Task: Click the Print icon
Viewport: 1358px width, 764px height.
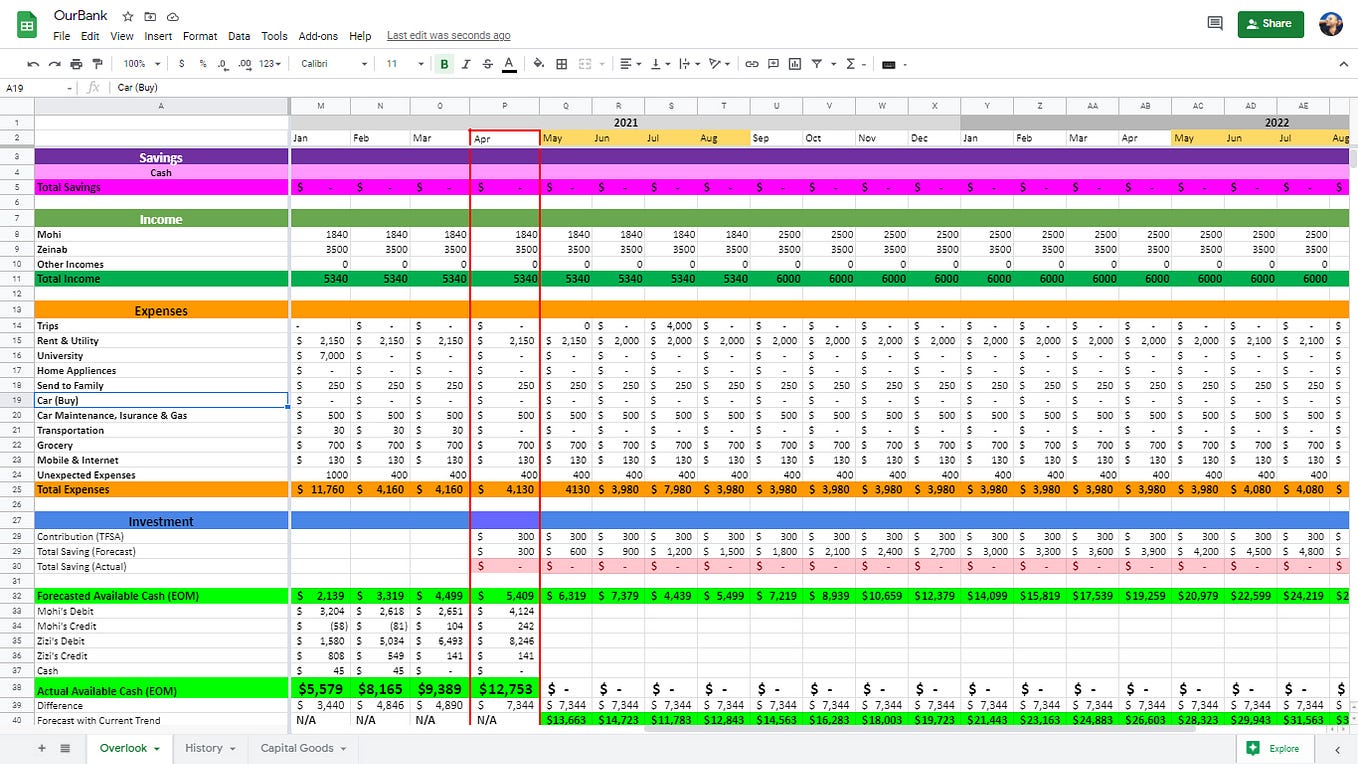Action: (x=76, y=64)
